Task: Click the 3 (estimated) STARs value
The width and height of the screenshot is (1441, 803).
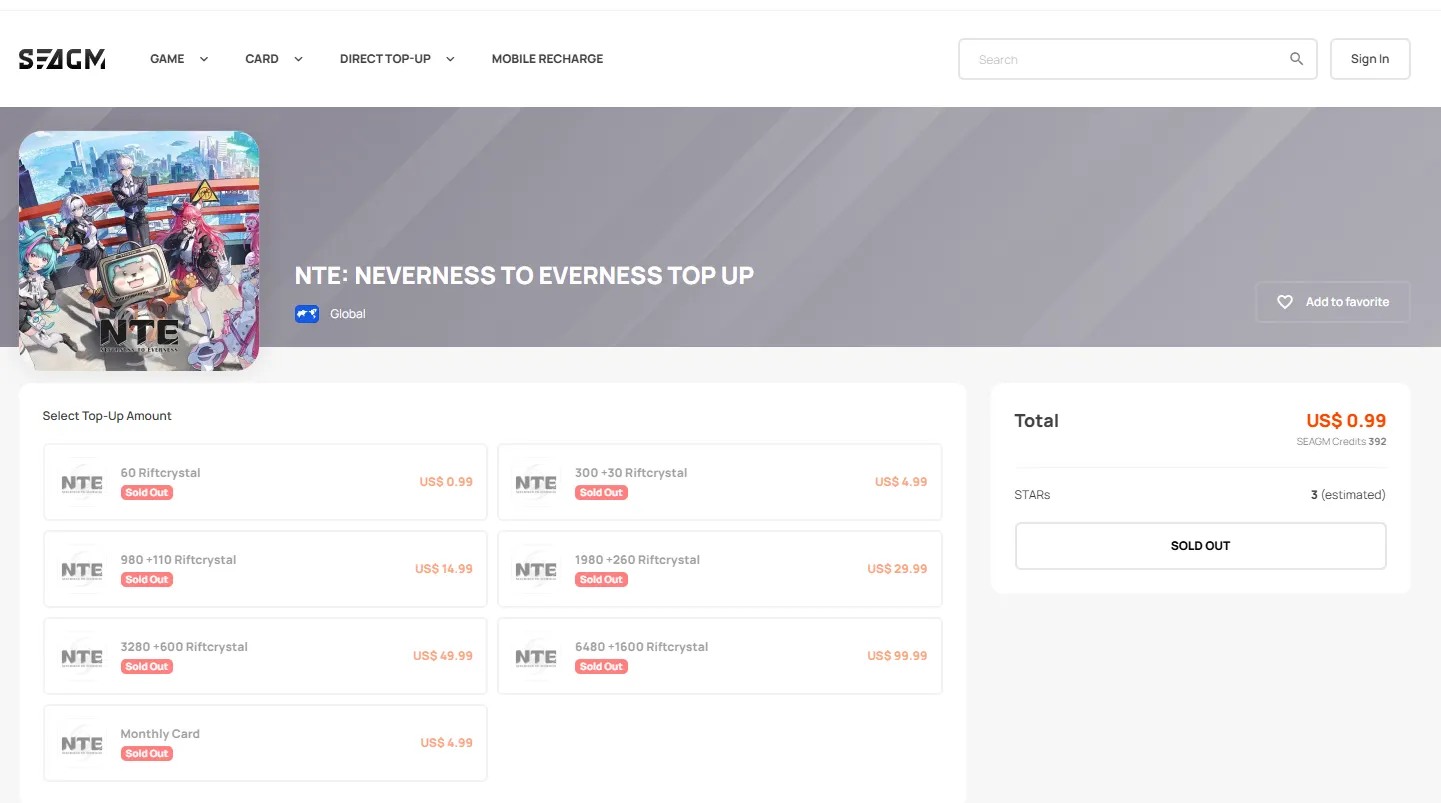Action: [1348, 495]
